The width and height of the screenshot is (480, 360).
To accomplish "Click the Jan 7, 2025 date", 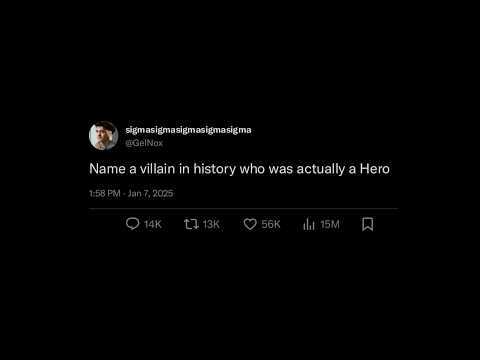I will coord(150,193).
